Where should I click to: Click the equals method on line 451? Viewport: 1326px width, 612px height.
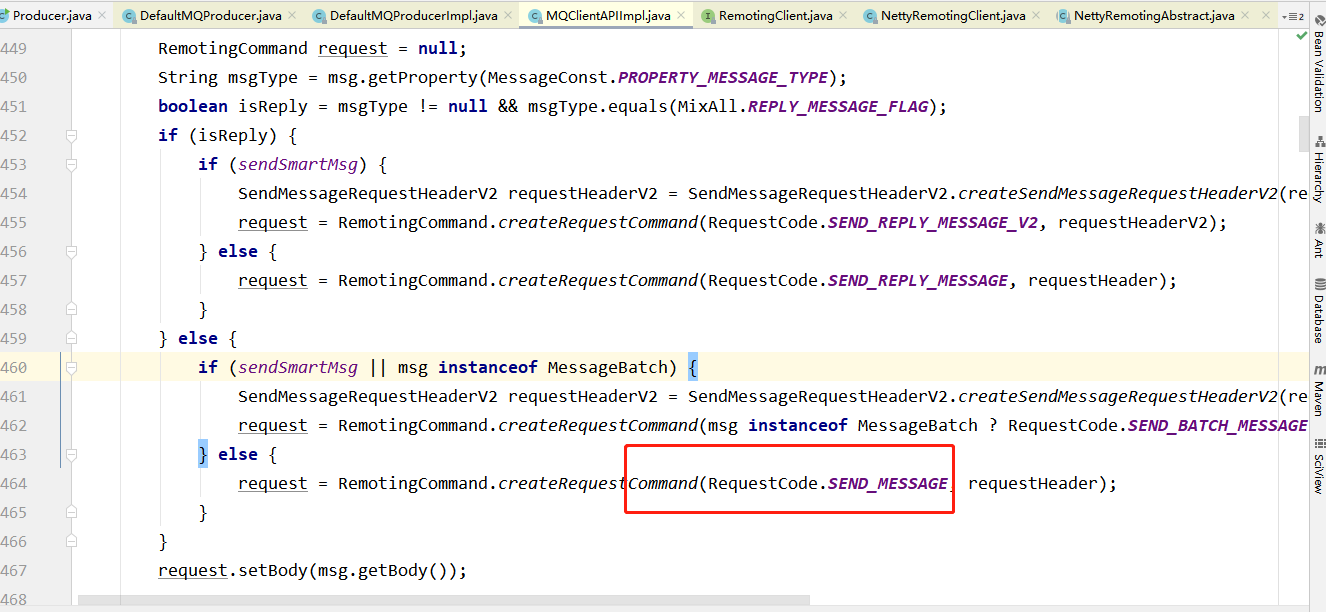tap(637, 106)
